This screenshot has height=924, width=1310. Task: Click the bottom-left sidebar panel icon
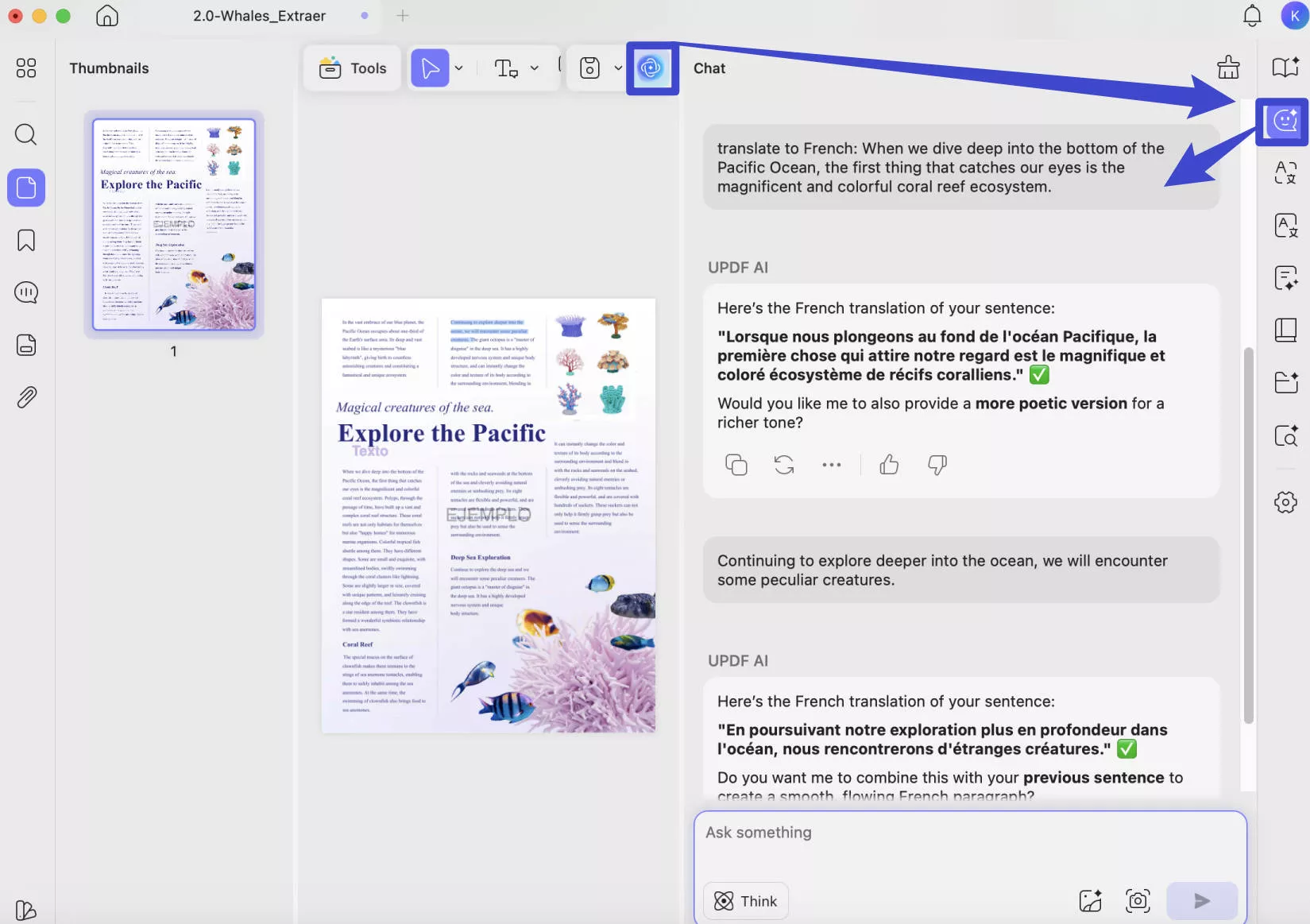coord(25,910)
